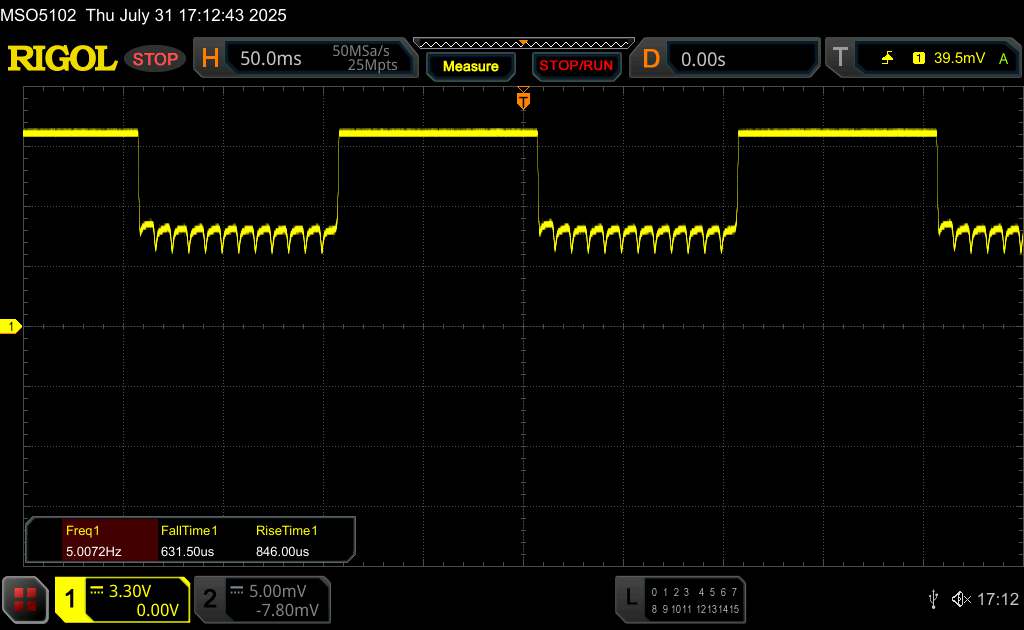Click the waveform memory position bar
1024x630 pixels.
(x=524, y=44)
